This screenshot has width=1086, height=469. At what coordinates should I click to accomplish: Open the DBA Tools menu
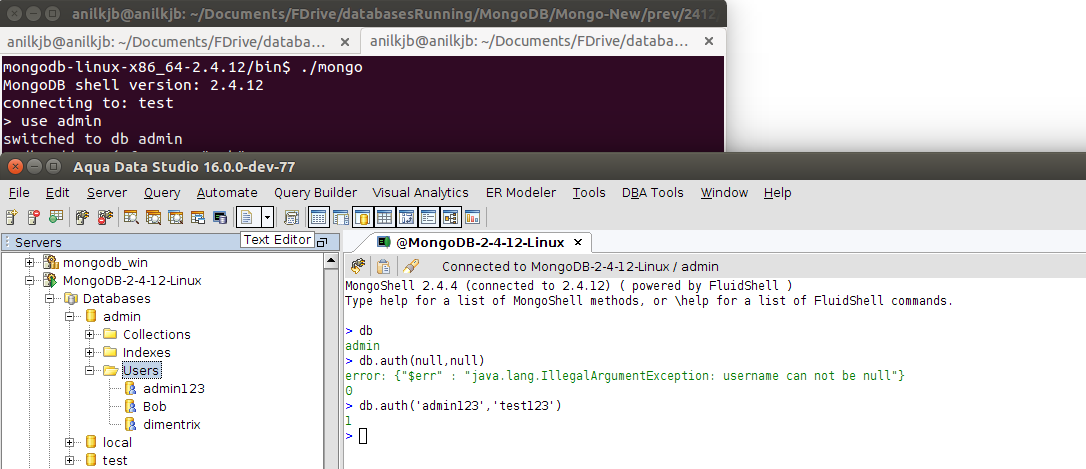coord(652,193)
